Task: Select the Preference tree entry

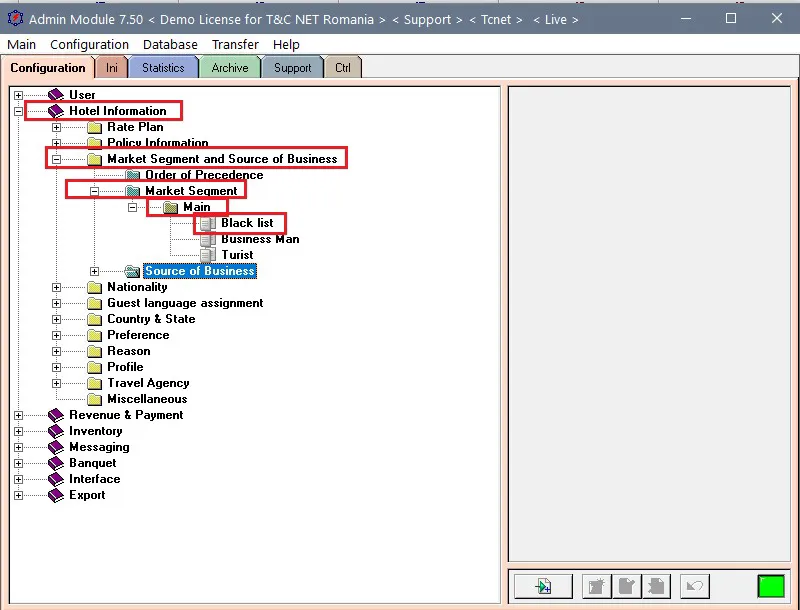Action: (x=138, y=335)
